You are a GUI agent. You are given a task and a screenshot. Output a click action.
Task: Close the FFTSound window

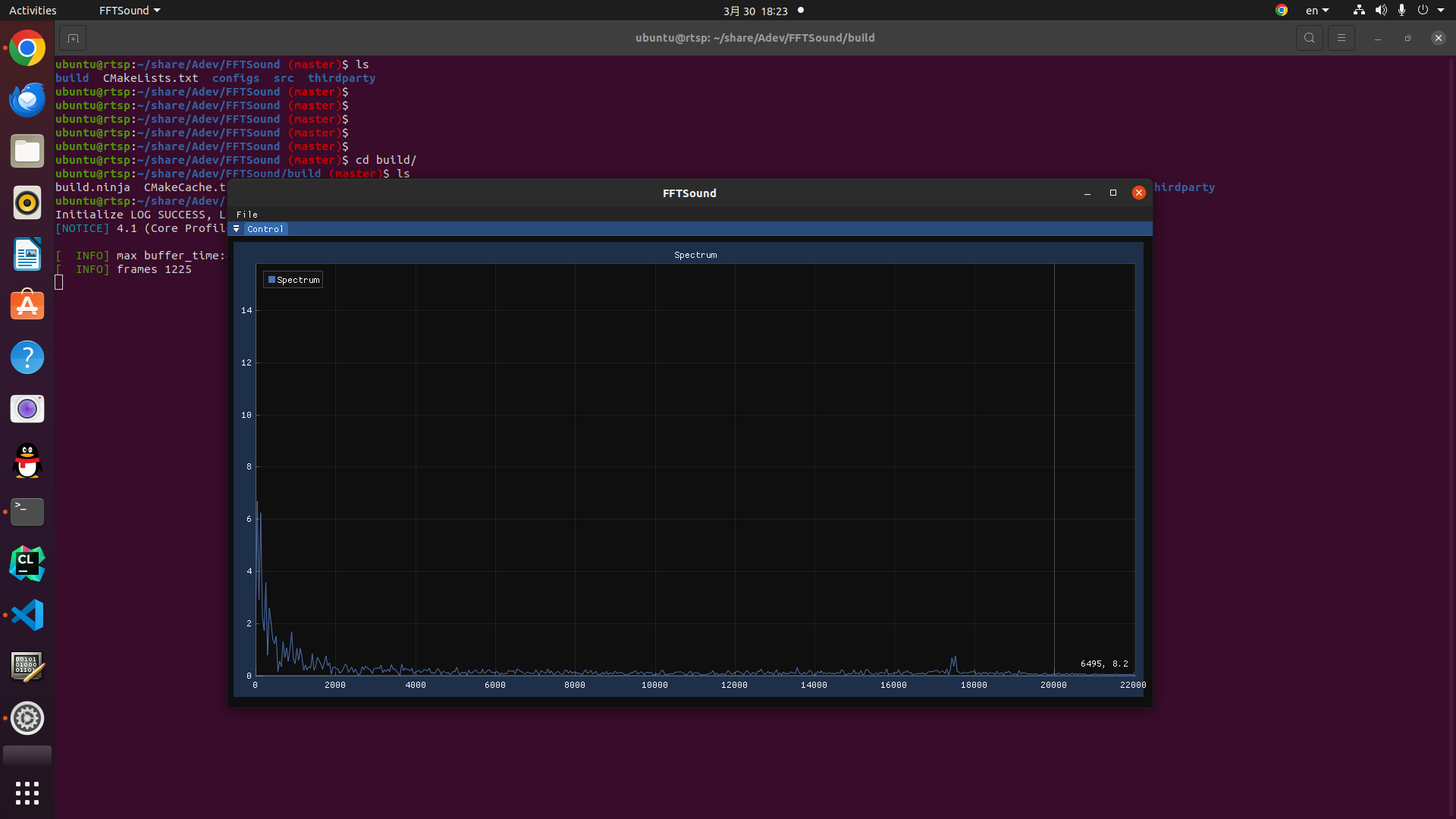click(1139, 193)
